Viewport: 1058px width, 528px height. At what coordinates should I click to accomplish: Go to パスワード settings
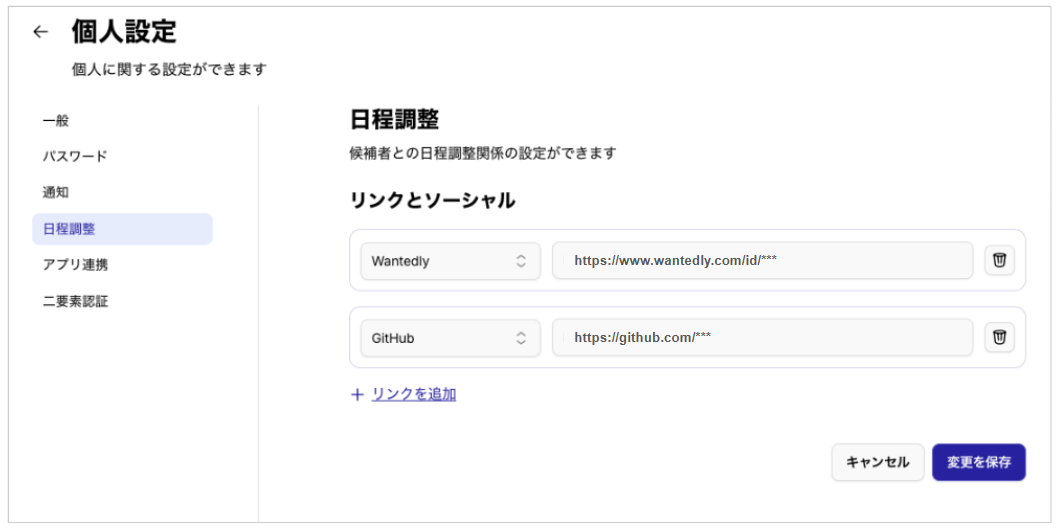pos(74,156)
